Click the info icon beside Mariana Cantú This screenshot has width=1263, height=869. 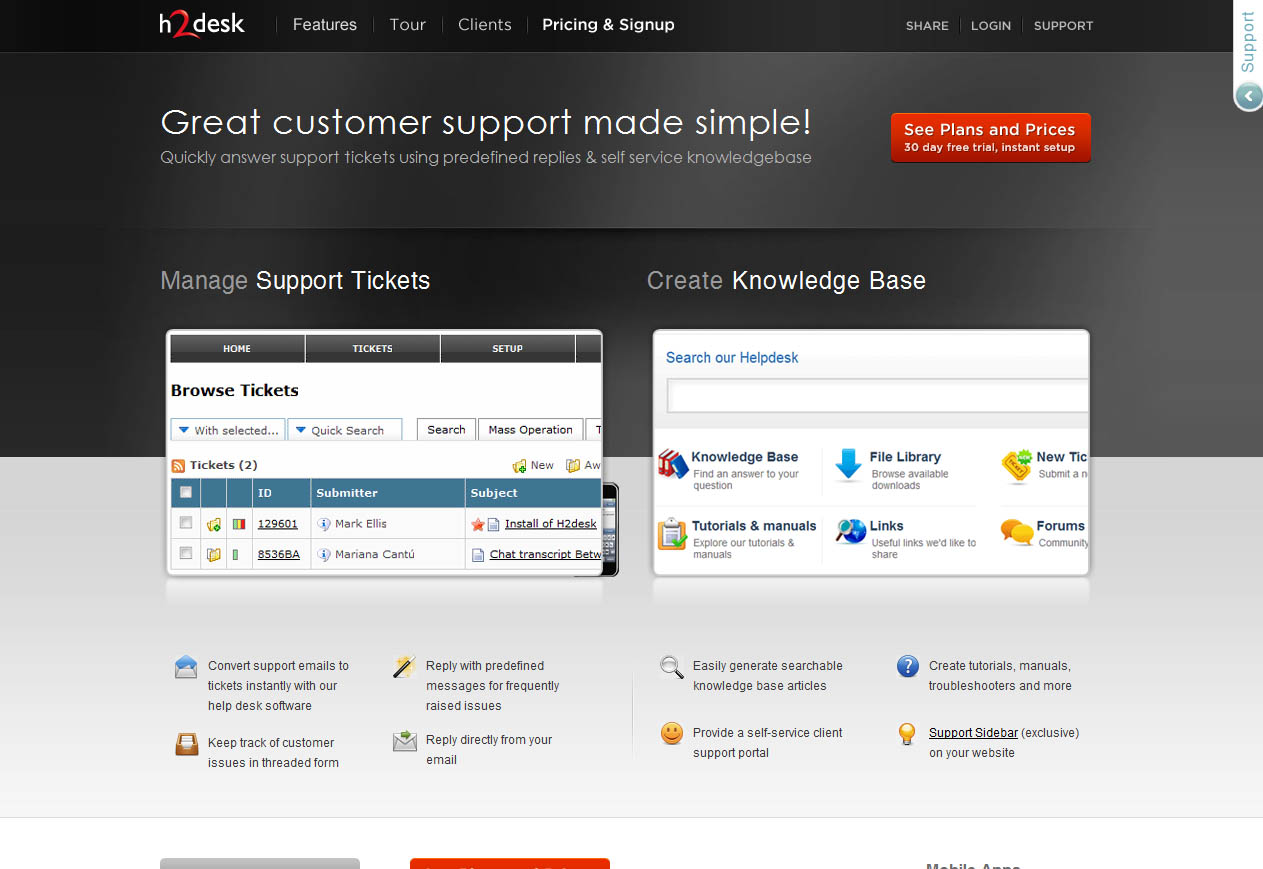[x=323, y=554]
